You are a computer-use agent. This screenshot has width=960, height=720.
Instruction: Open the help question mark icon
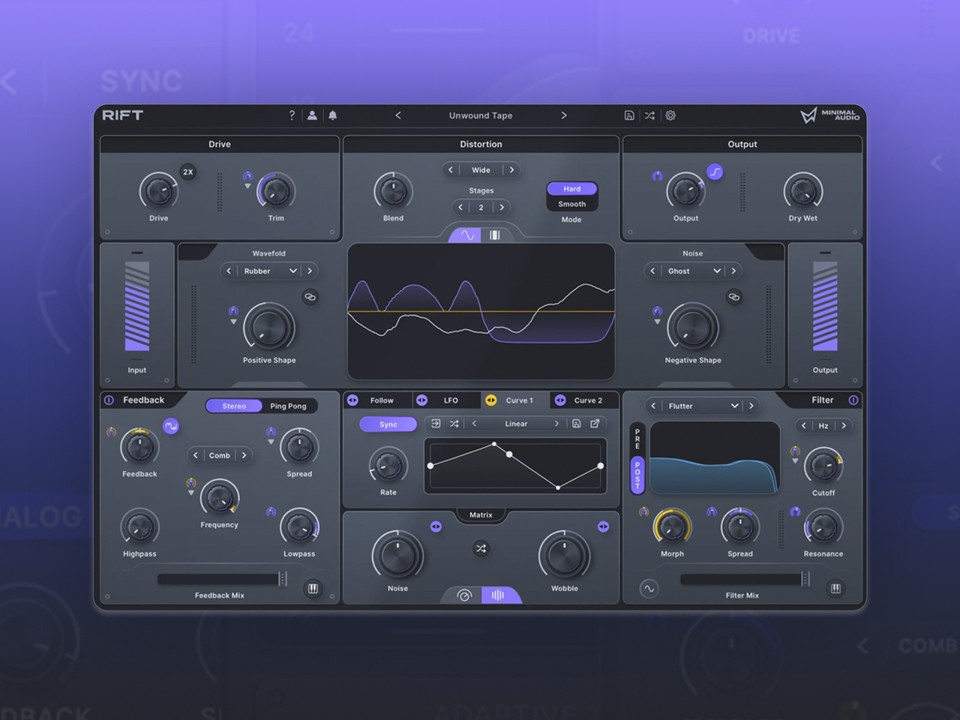coord(292,115)
